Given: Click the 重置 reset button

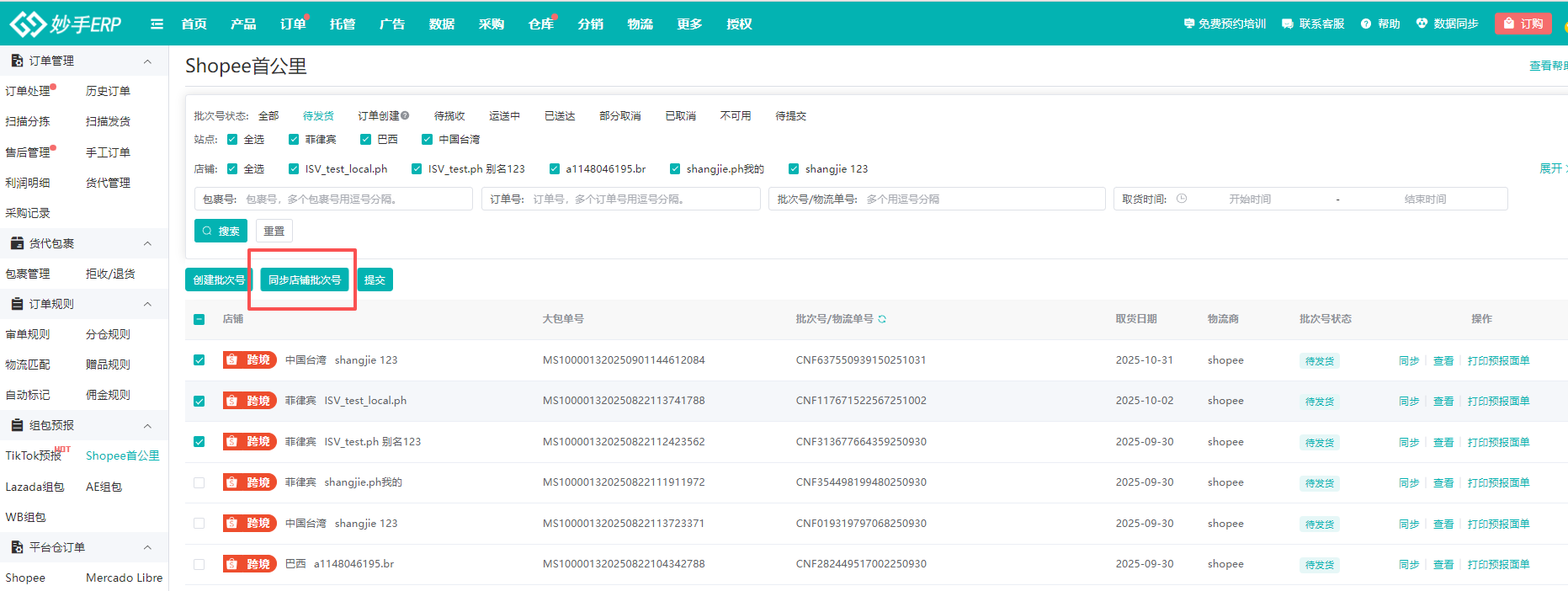Looking at the screenshot, I should point(274,231).
